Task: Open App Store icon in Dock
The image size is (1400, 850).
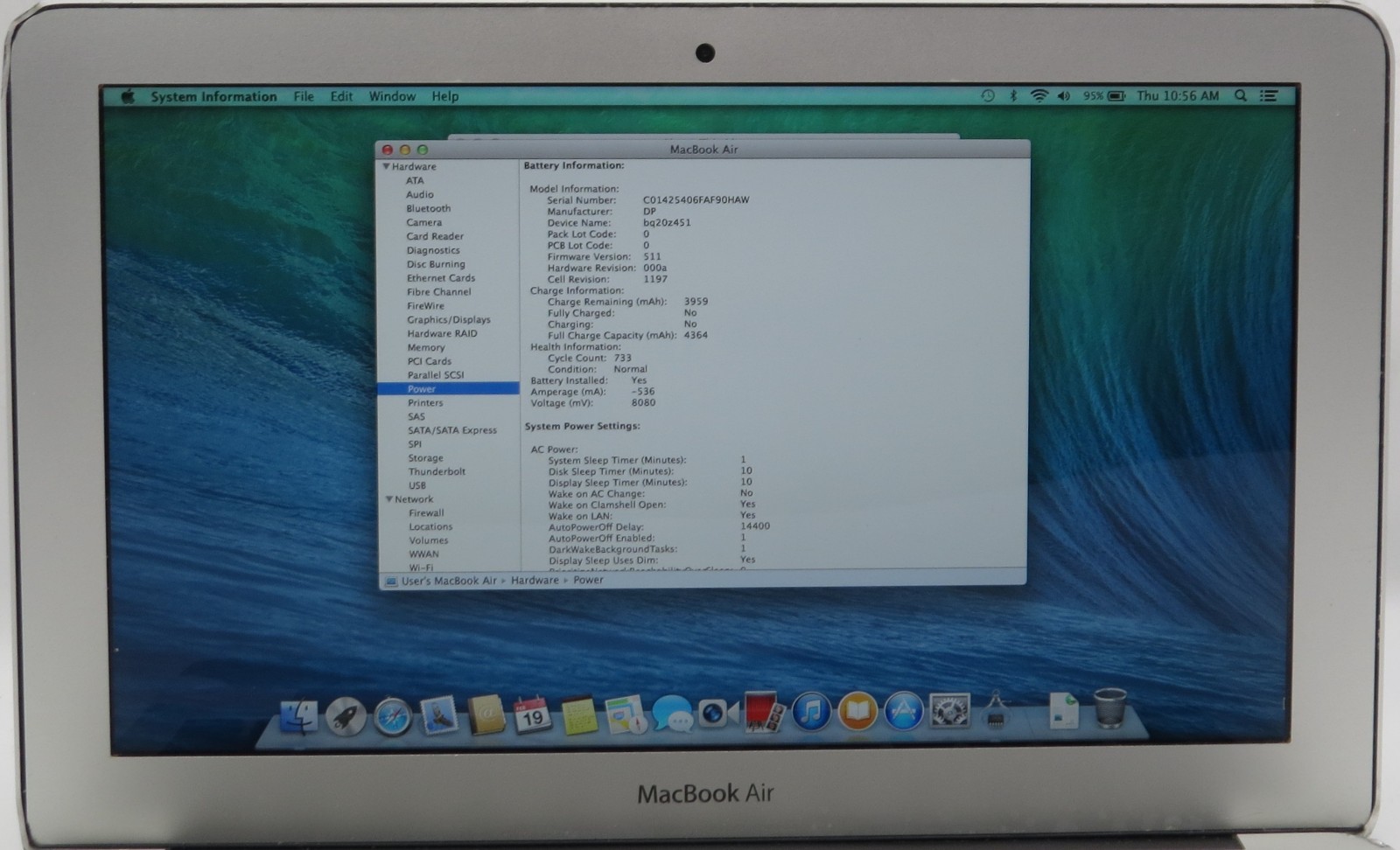Action: pyautogui.click(x=904, y=711)
